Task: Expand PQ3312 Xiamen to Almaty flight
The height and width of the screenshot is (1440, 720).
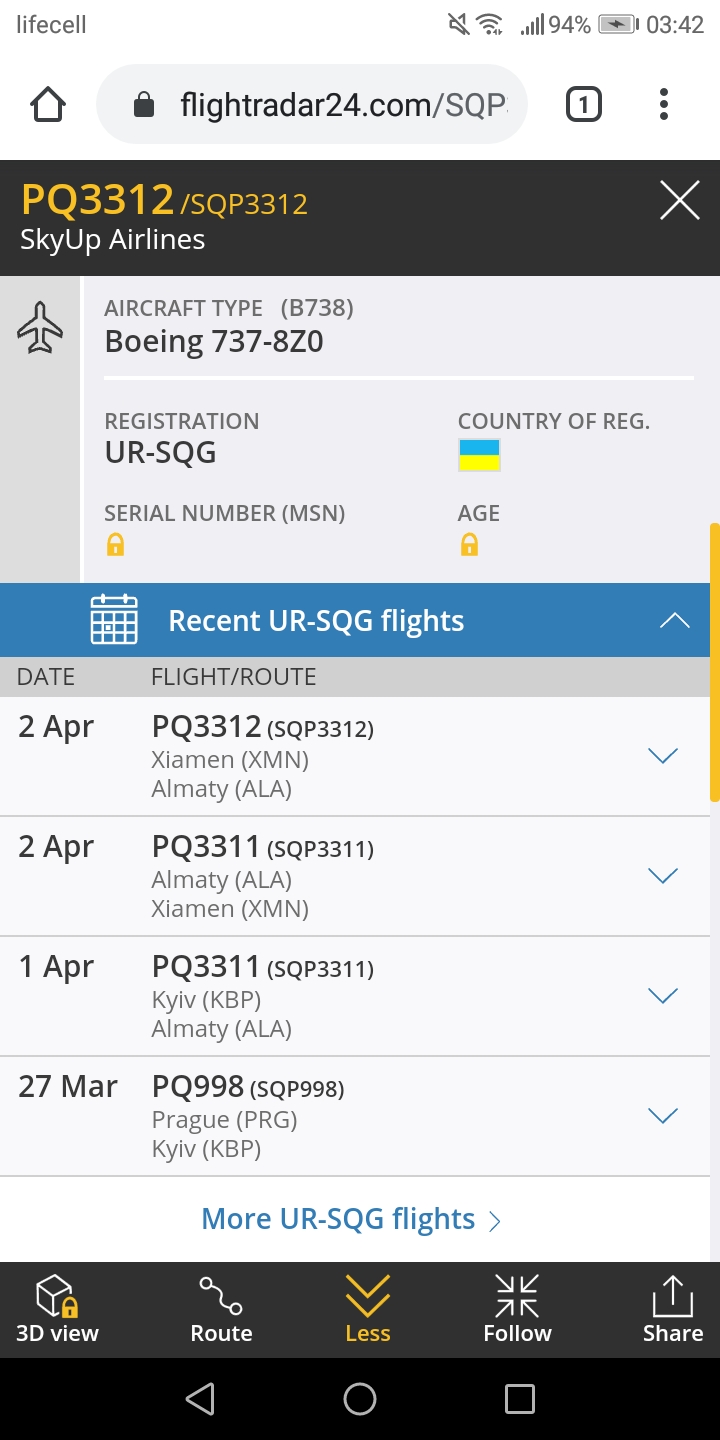Action: pyautogui.click(x=663, y=756)
